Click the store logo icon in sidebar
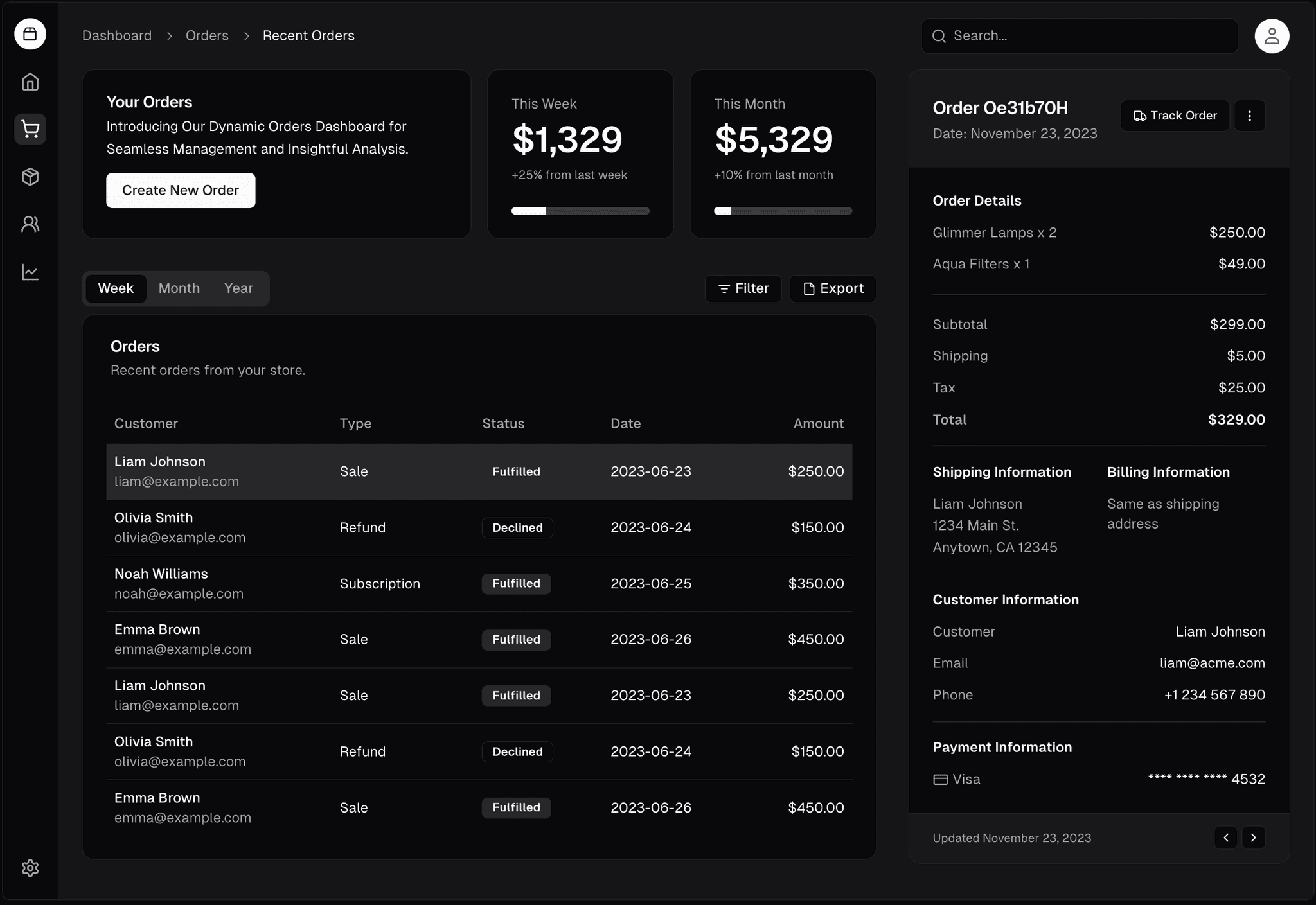Viewport: 1316px width, 905px height. click(x=30, y=34)
